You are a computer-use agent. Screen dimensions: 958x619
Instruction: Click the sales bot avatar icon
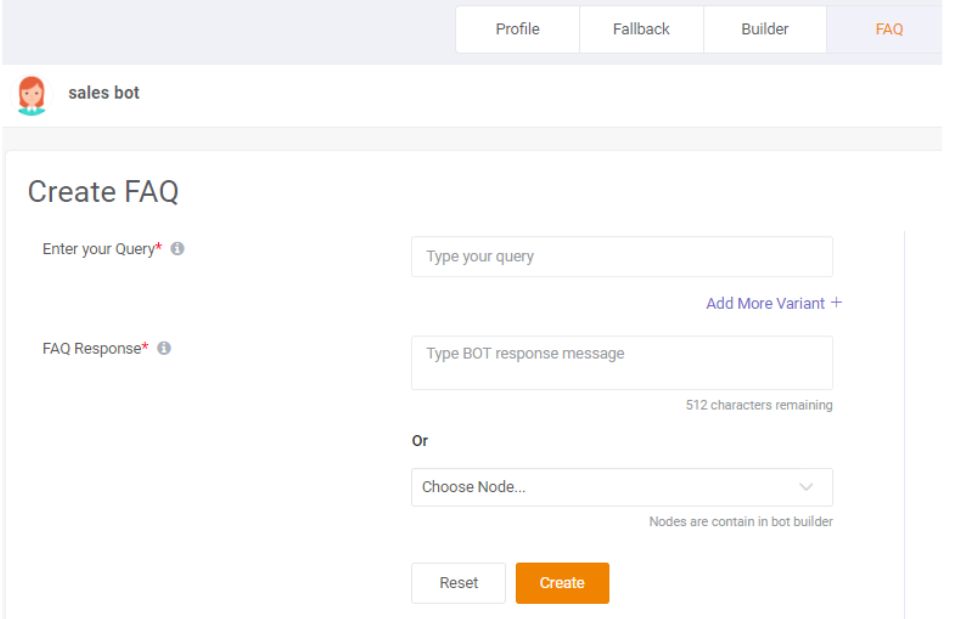tap(31, 95)
